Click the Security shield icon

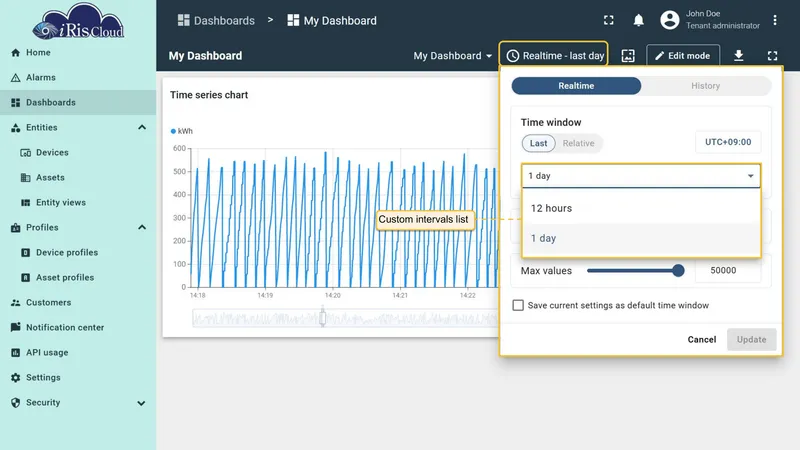coord(15,403)
